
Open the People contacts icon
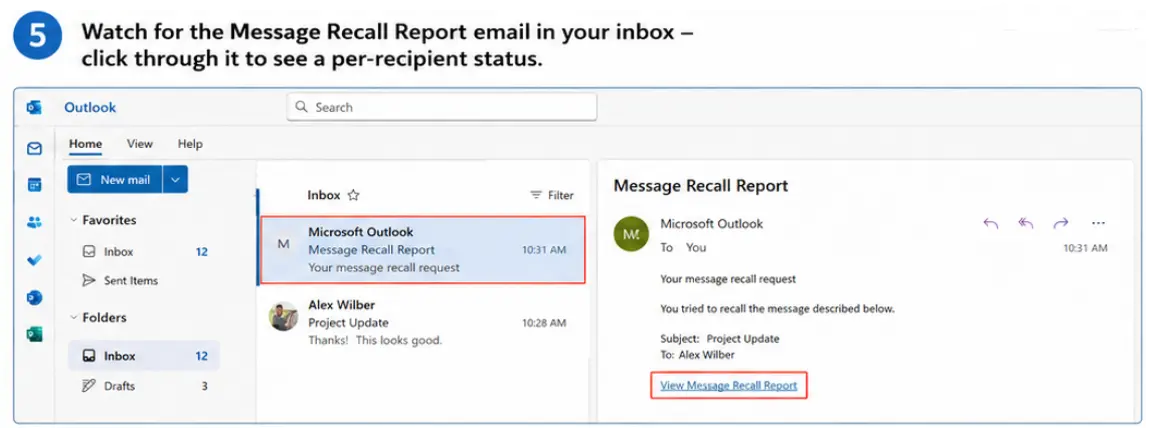[x=35, y=222]
